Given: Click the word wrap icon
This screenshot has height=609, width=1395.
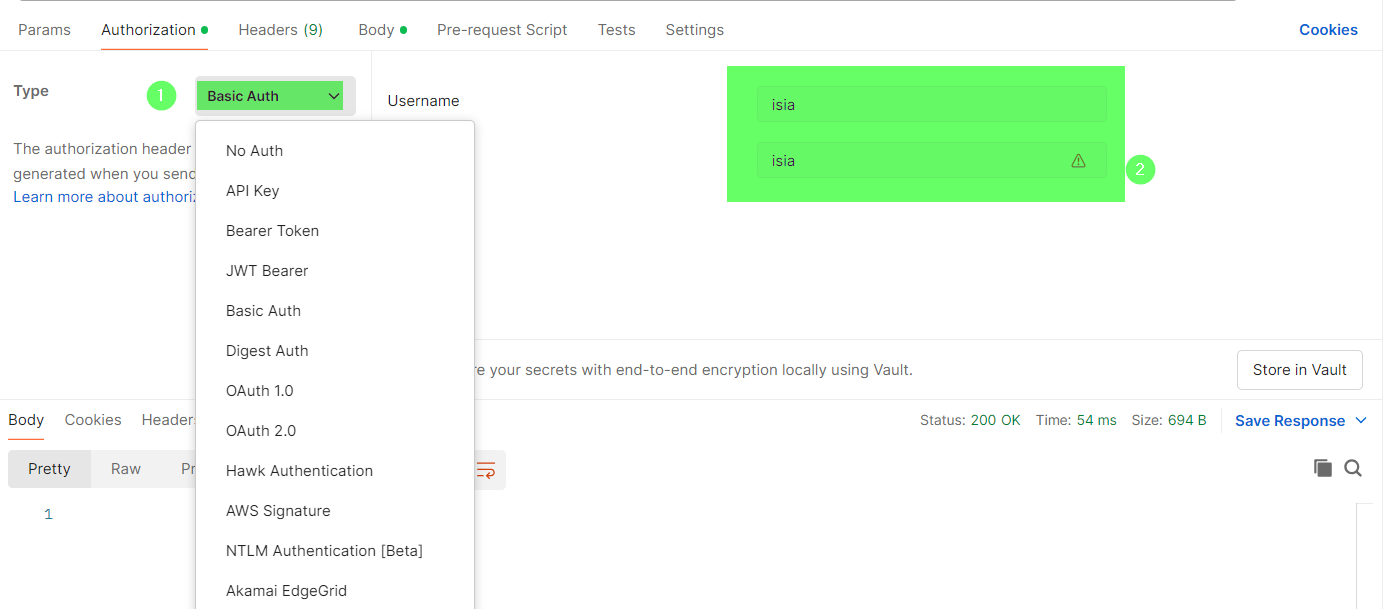Looking at the screenshot, I should point(486,469).
